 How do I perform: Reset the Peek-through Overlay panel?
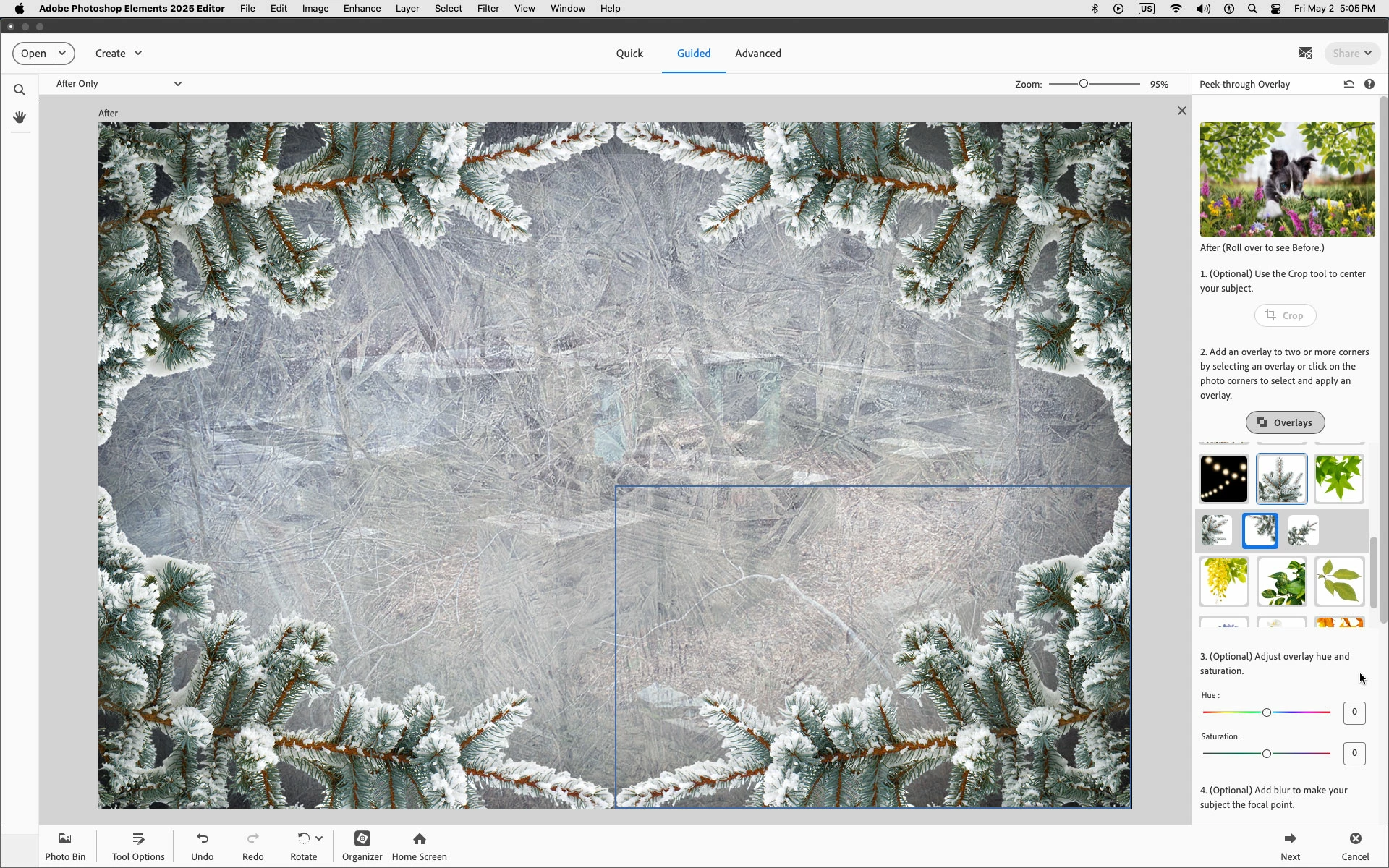(x=1348, y=84)
